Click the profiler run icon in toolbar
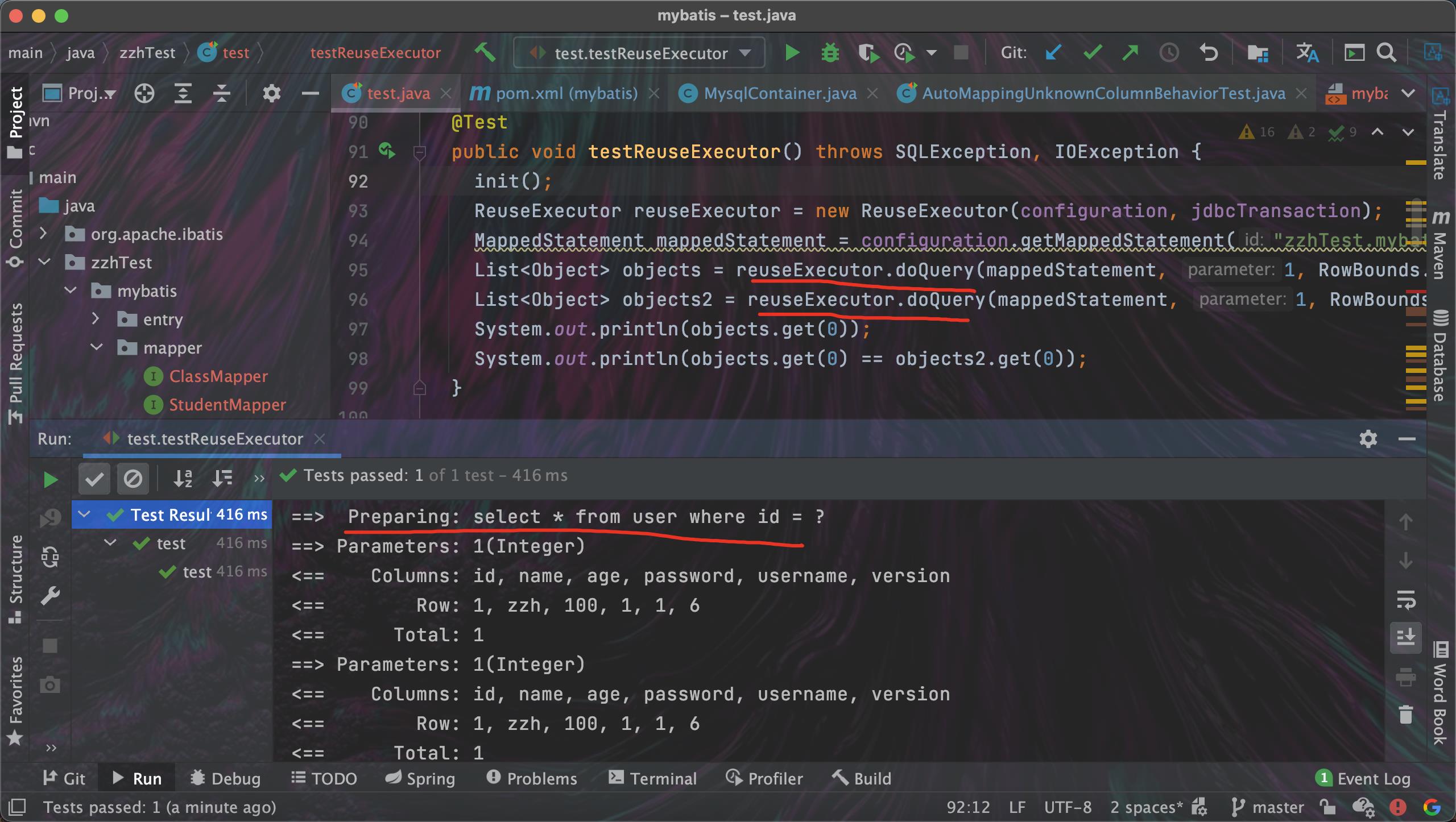Screen dimensions: 1456x822 [904, 53]
